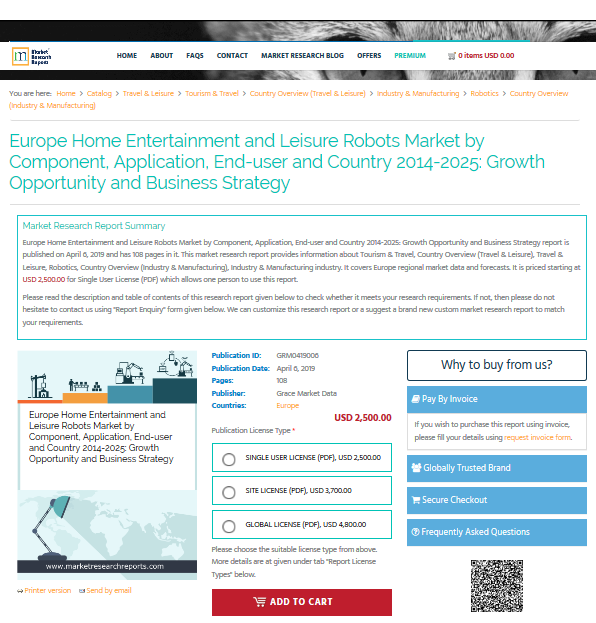Open the Home menu item
Viewport: 596px width, 623px height.
[x=127, y=56]
